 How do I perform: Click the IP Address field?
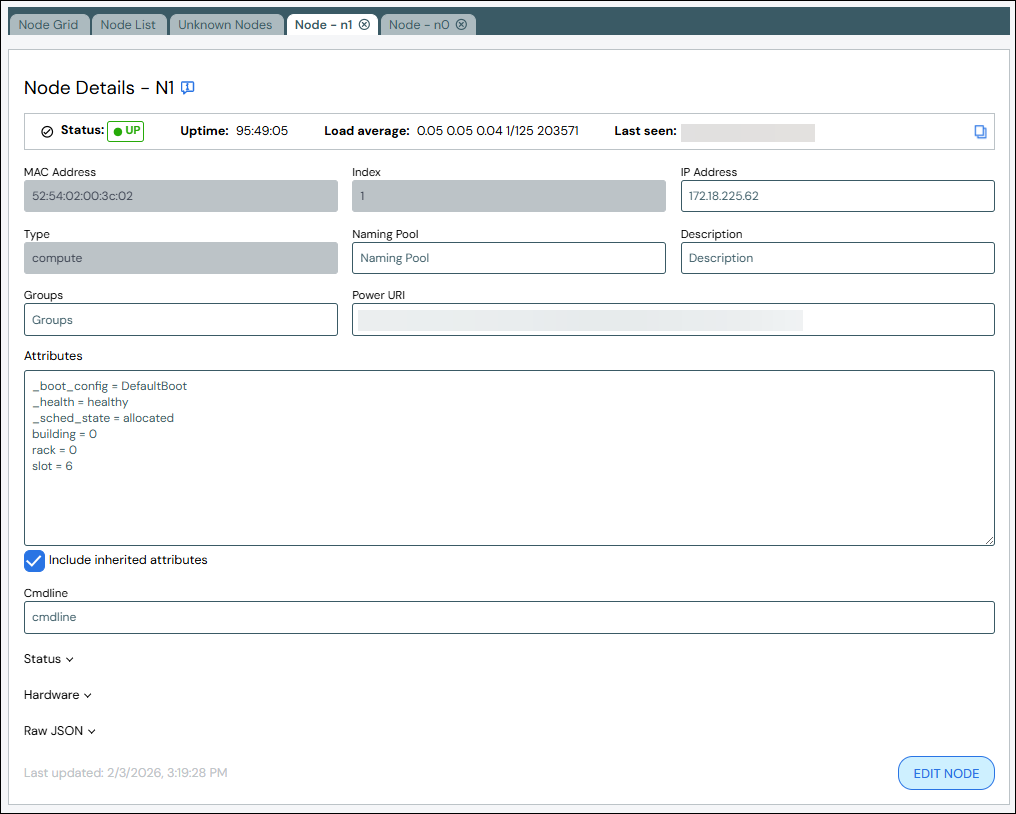coord(837,196)
